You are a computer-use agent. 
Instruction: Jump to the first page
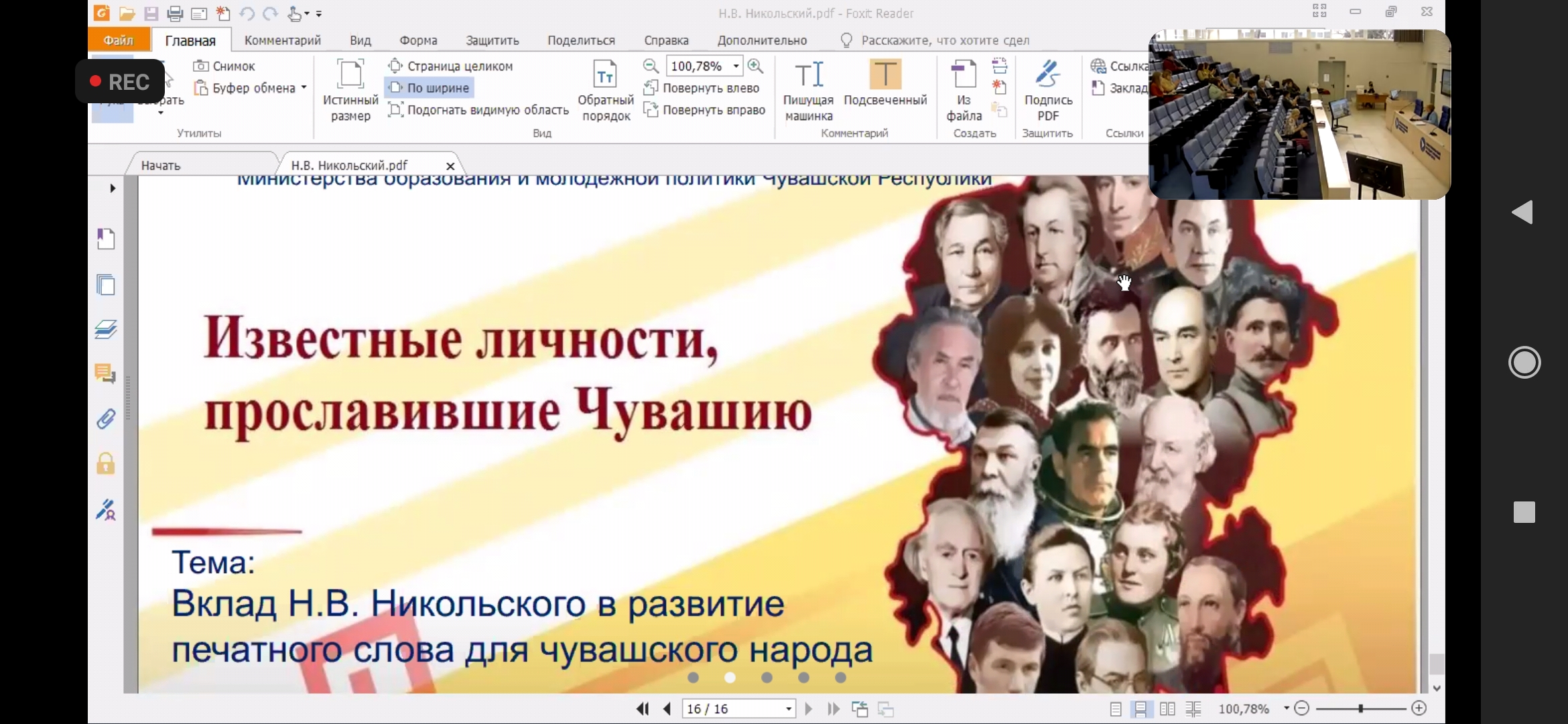pyautogui.click(x=642, y=709)
